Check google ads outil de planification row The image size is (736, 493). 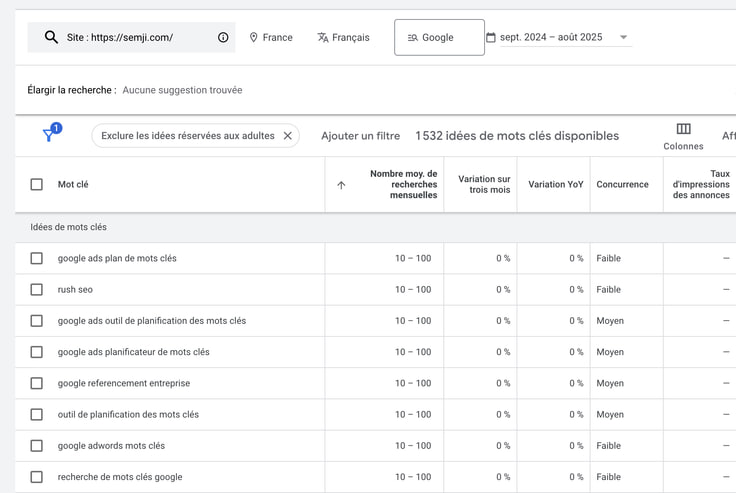coord(37,321)
